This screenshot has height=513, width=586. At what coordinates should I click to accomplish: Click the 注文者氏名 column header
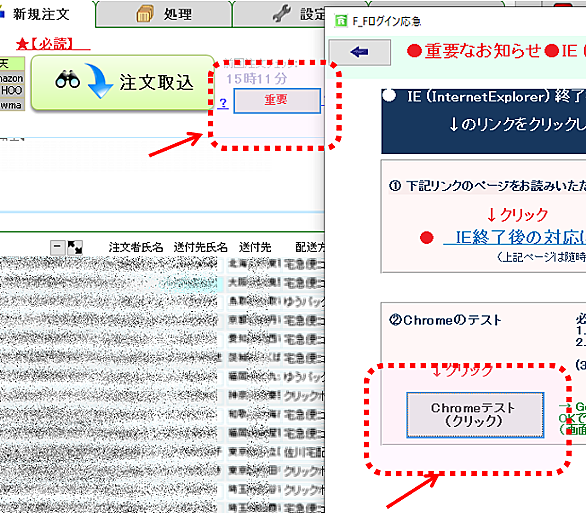pyautogui.click(x=136, y=247)
